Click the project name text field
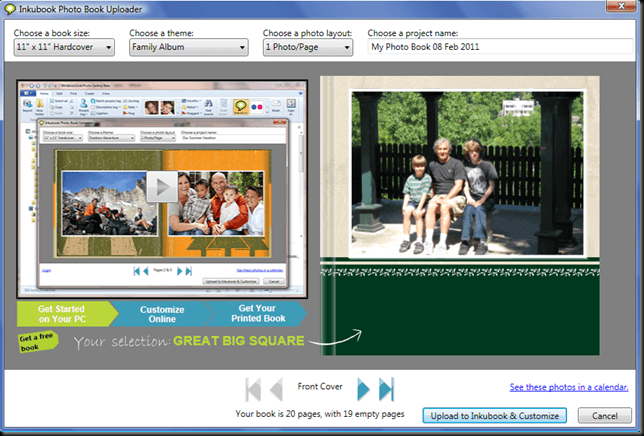The width and height of the screenshot is (644, 436). click(x=500, y=47)
